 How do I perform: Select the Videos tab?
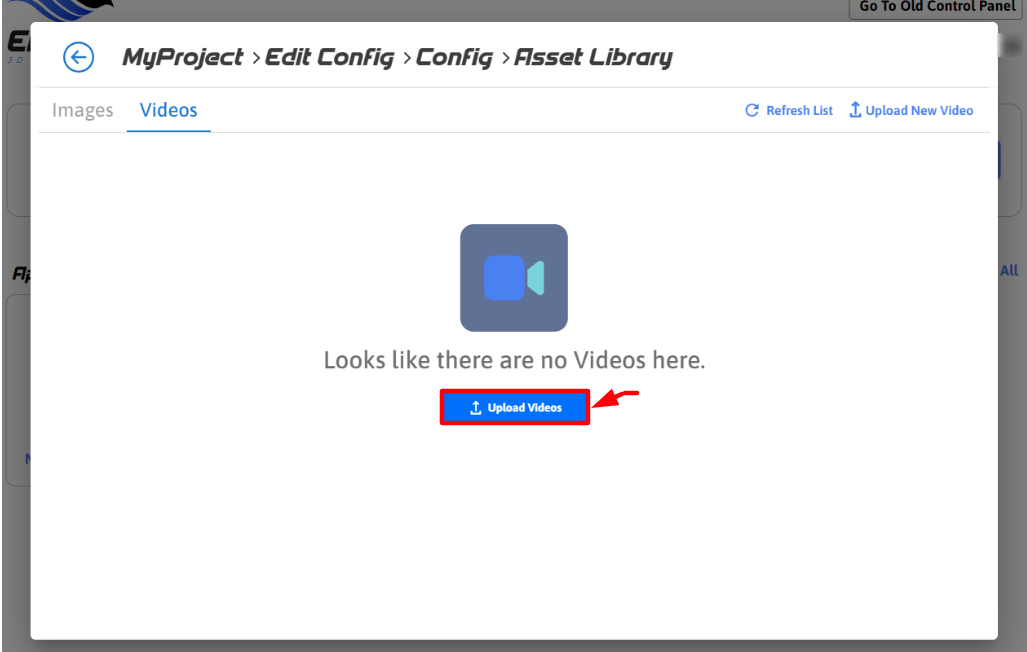coord(168,110)
